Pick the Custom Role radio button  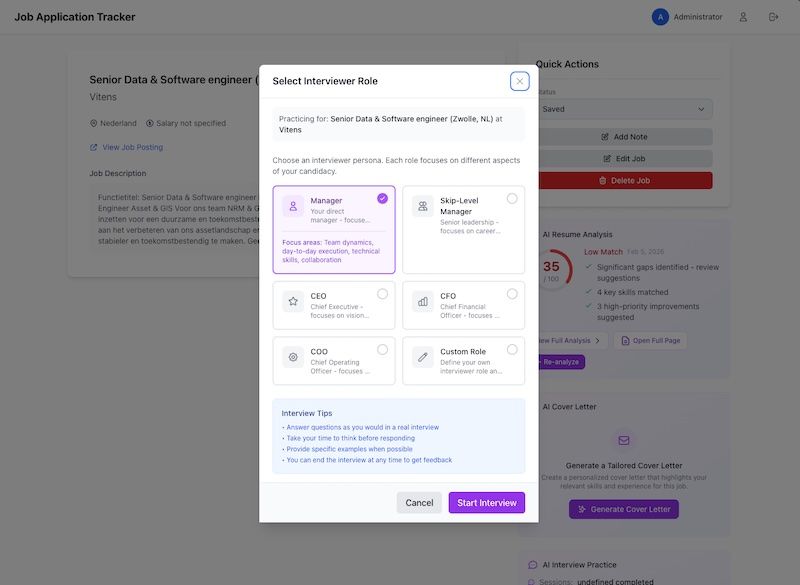pyautogui.click(x=512, y=349)
